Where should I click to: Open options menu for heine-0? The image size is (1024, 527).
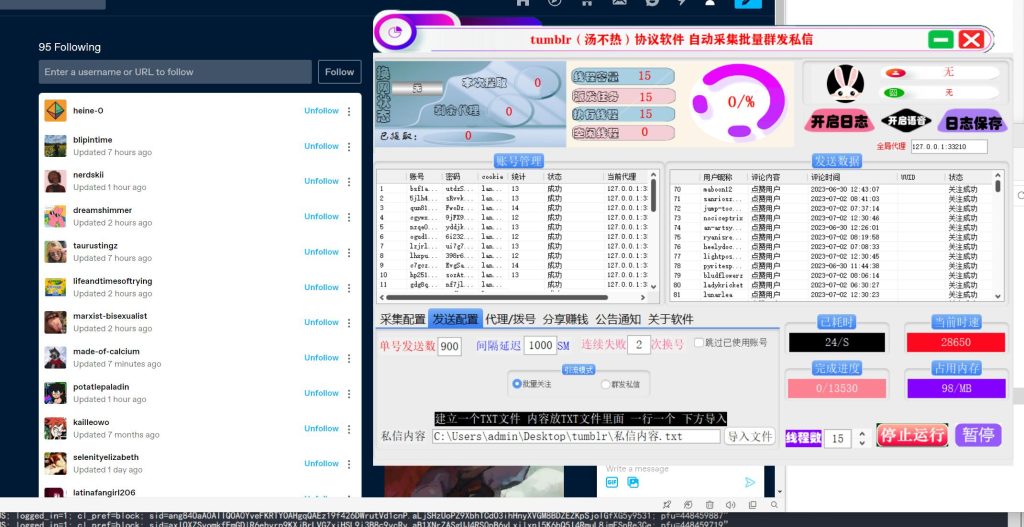click(x=349, y=111)
